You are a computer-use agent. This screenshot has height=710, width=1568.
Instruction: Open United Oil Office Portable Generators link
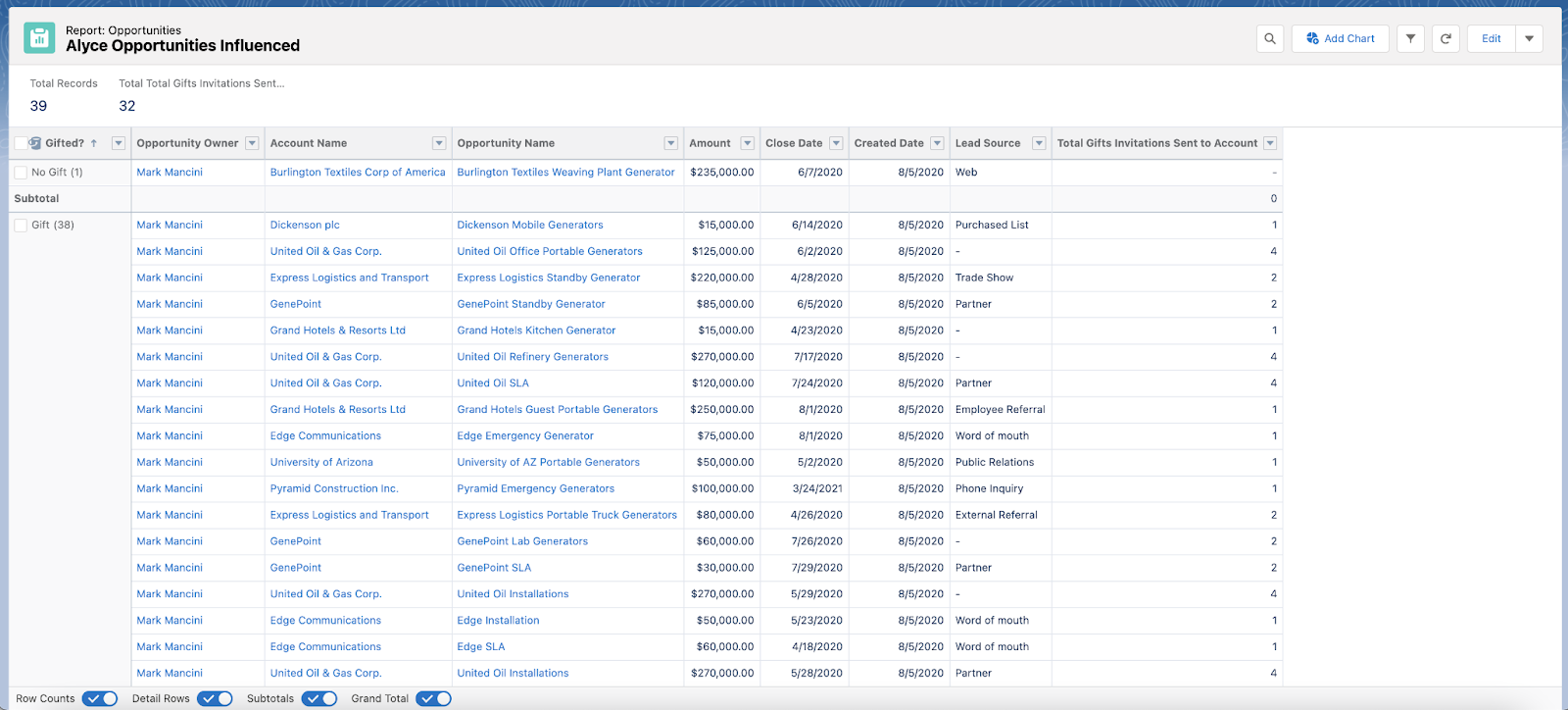550,252
